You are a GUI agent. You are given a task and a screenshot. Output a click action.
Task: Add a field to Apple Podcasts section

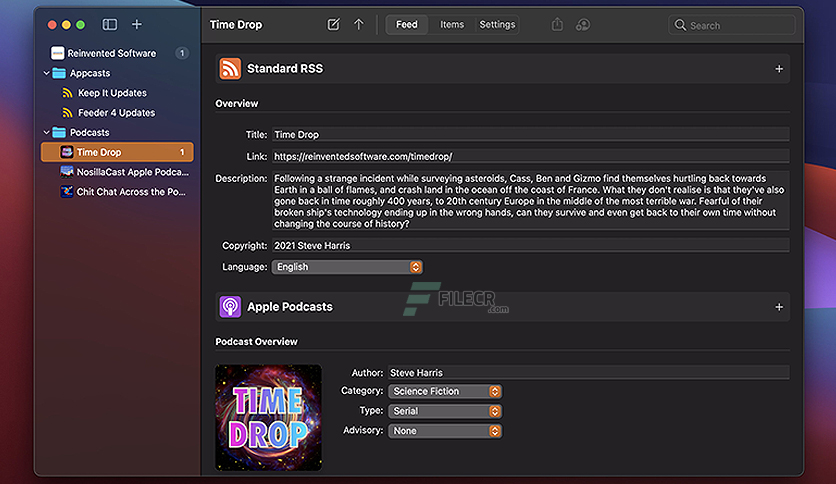[779, 307]
